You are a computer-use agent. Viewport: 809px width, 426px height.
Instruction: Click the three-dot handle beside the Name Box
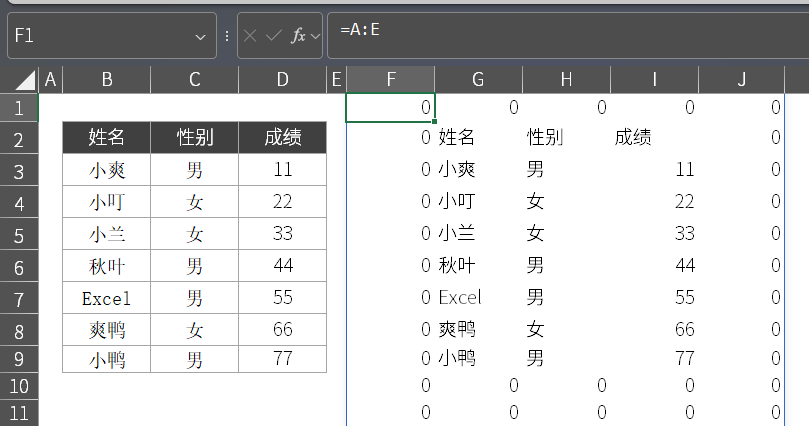tap(227, 36)
